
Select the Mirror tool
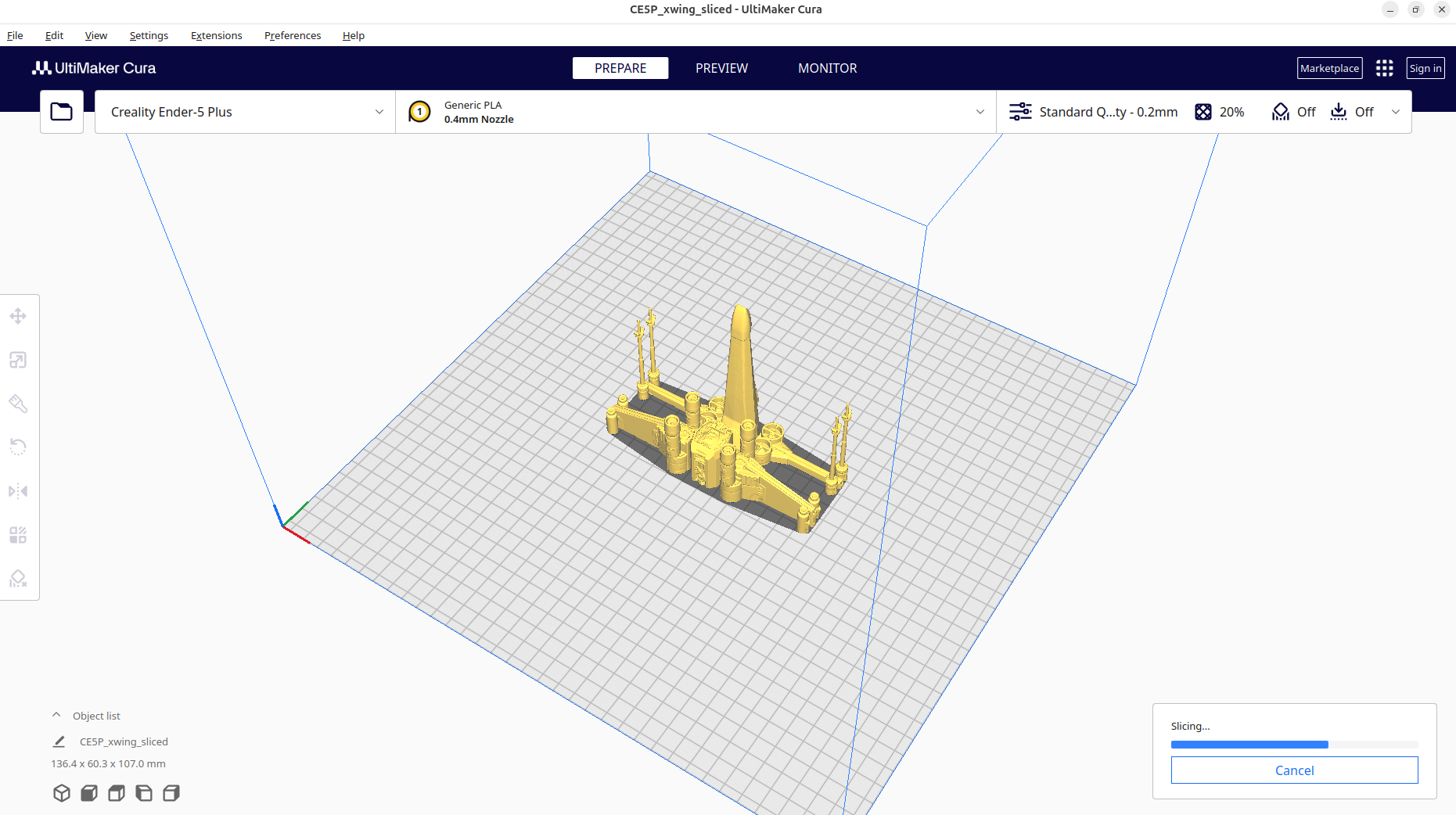pyautogui.click(x=18, y=491)
